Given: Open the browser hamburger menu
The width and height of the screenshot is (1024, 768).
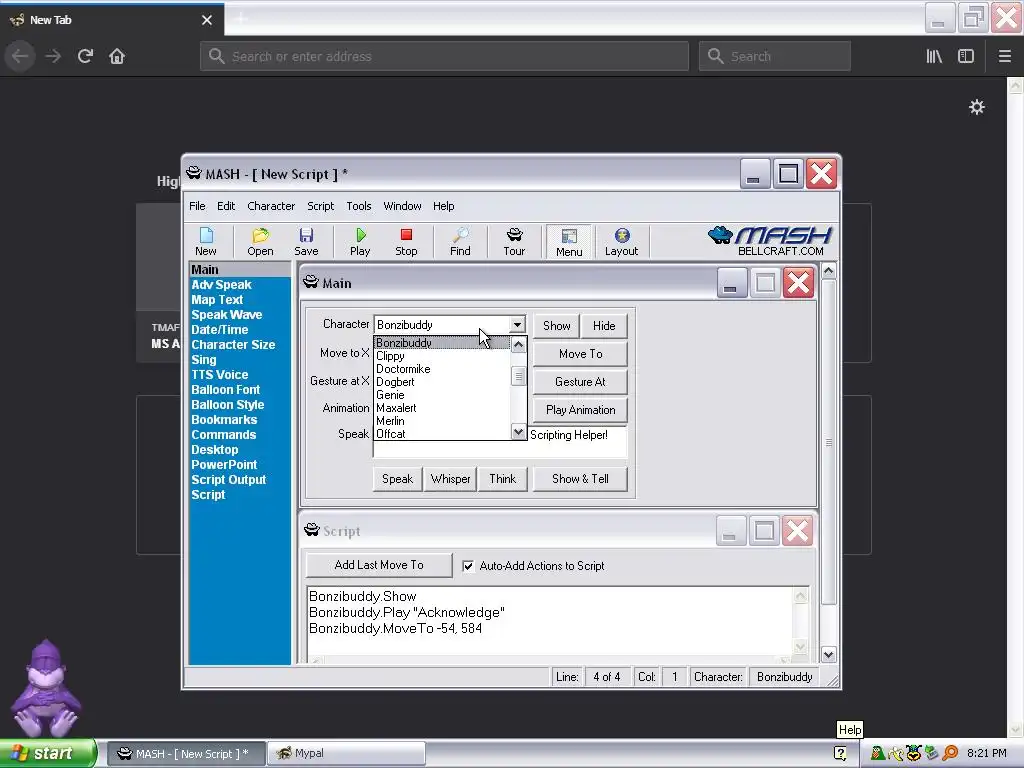Looking at the screenshot, I should (x=1004, y=56).
